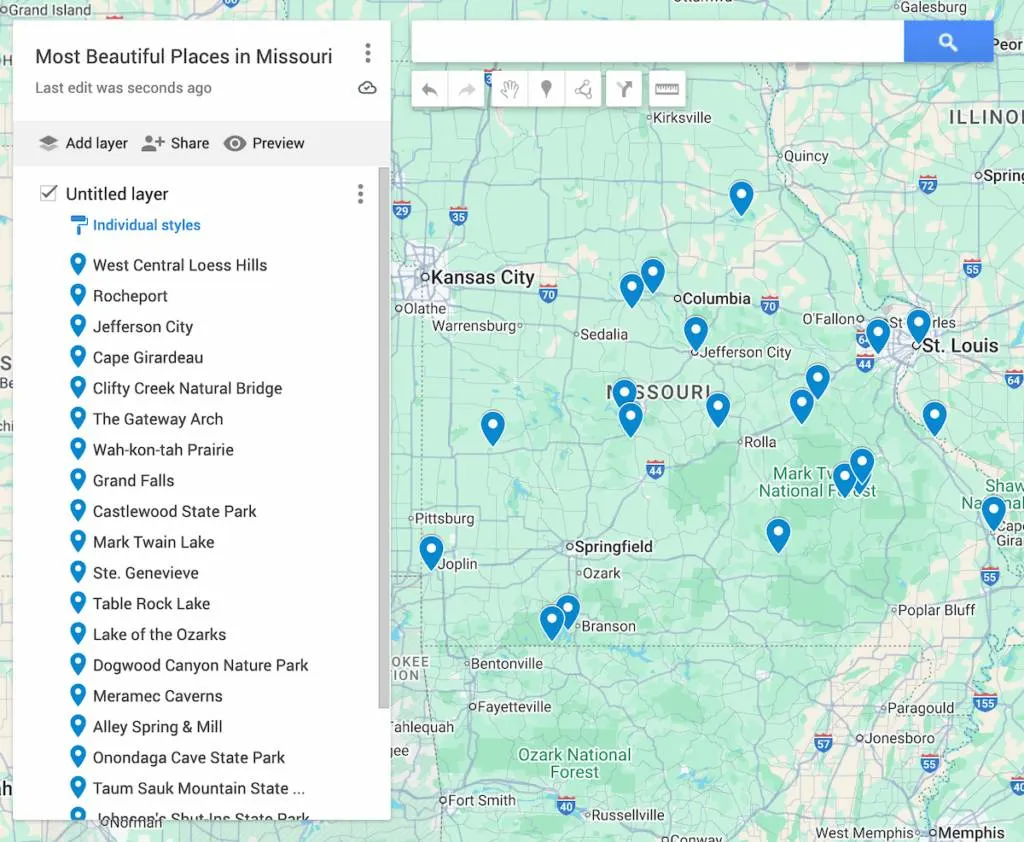Screen dimensions: 1024x842
Task: Select West Central Loess Hills in list
Action: point(180,265)
